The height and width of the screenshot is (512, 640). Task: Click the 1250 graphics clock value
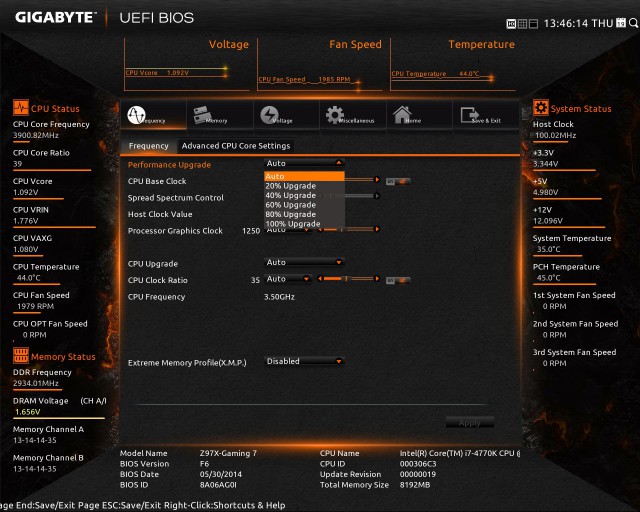coord(251,231)
